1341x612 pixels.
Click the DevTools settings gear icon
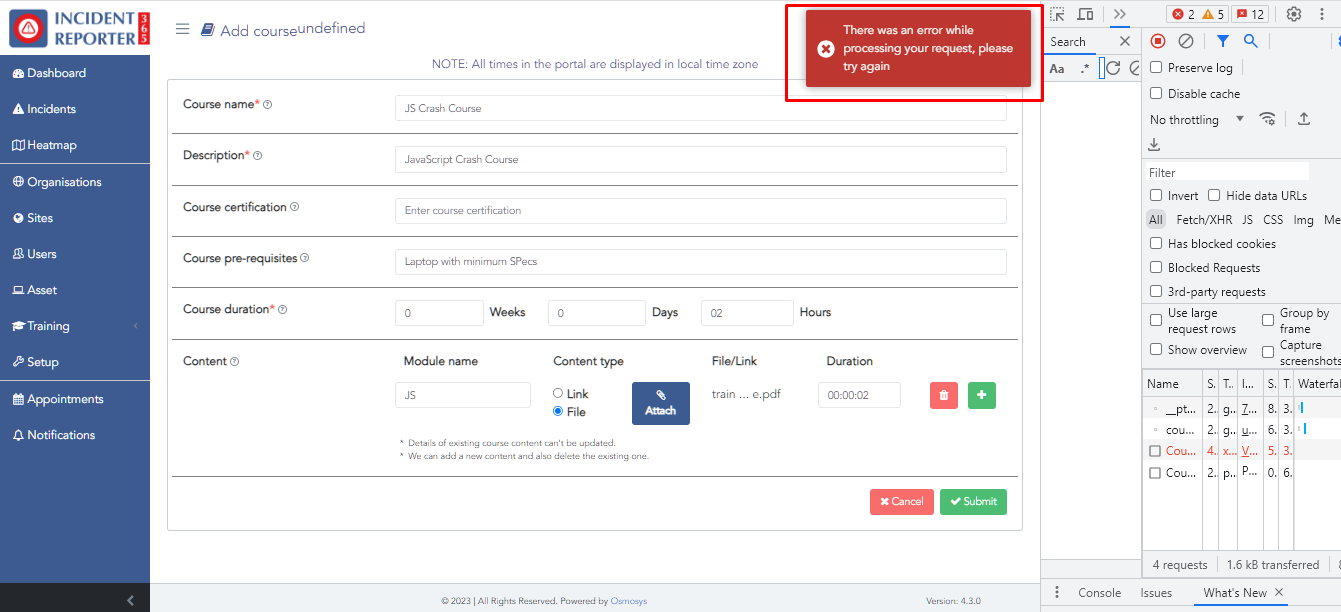click(1294, 14)
